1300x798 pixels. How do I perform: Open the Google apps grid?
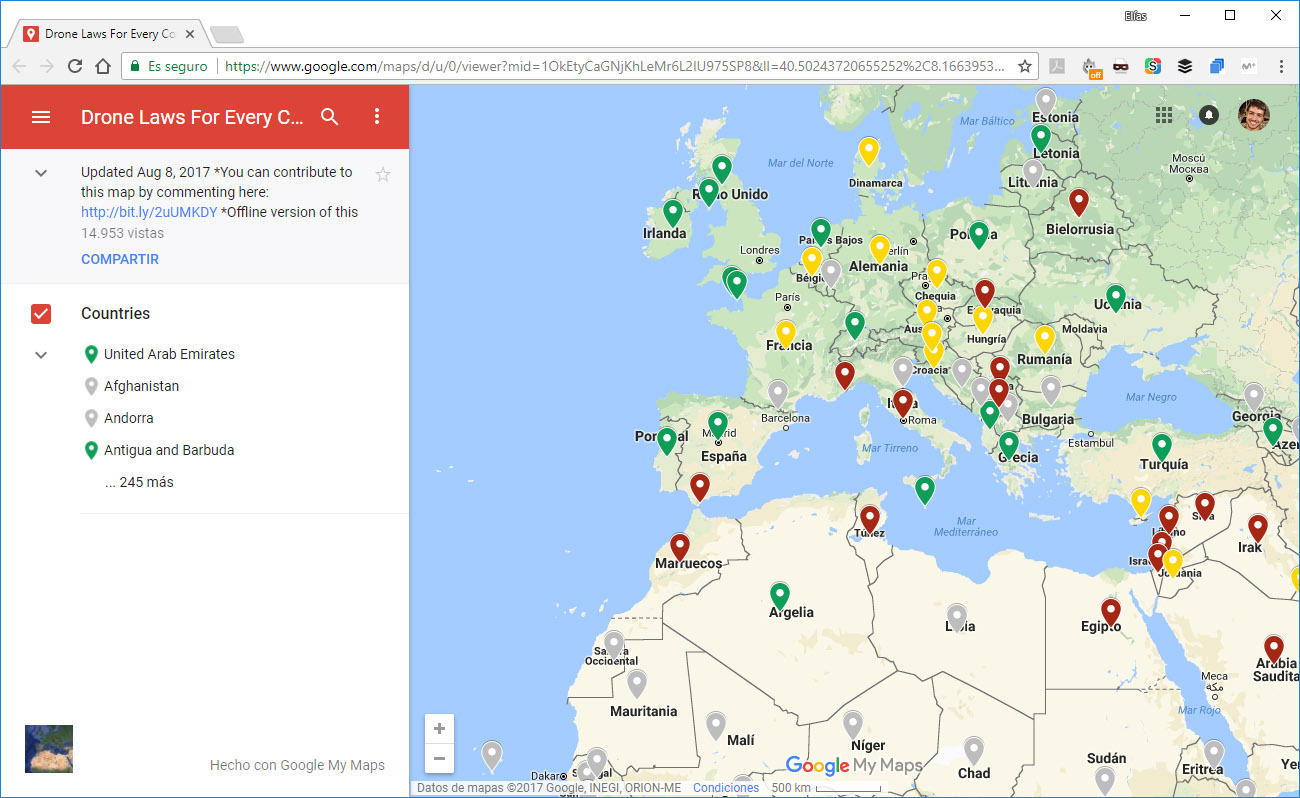[x=1164, y=115]
